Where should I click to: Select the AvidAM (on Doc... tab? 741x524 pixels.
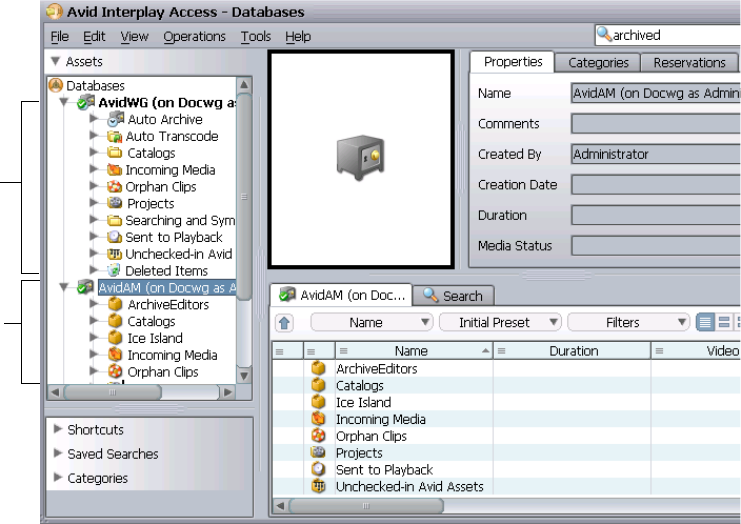click(x=342, y=295)
